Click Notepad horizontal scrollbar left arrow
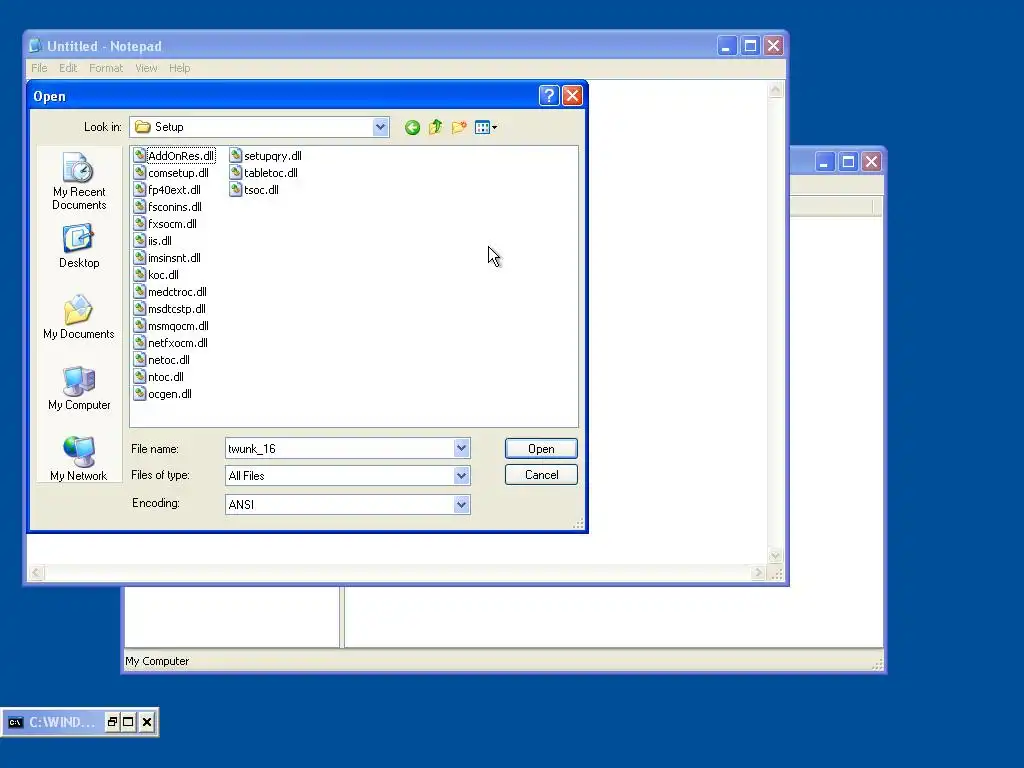The height and width of the screenshot is (768, 1024). 36,573
